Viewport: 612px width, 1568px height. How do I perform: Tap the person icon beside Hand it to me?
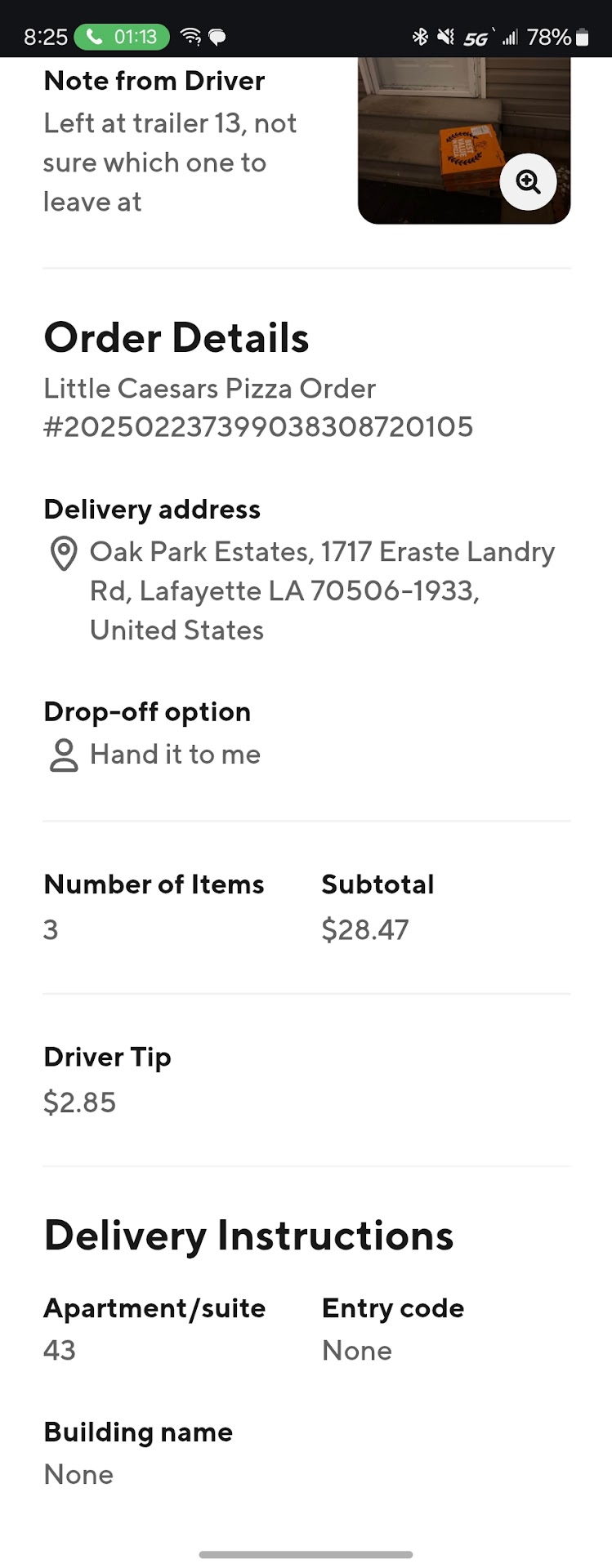point(64,755)
